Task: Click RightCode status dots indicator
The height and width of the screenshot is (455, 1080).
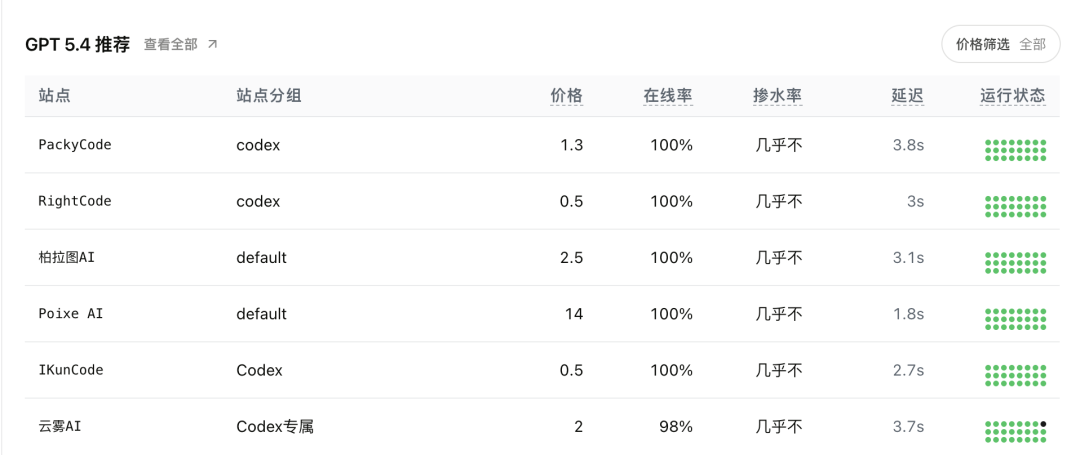Action: click(1015, 206)
